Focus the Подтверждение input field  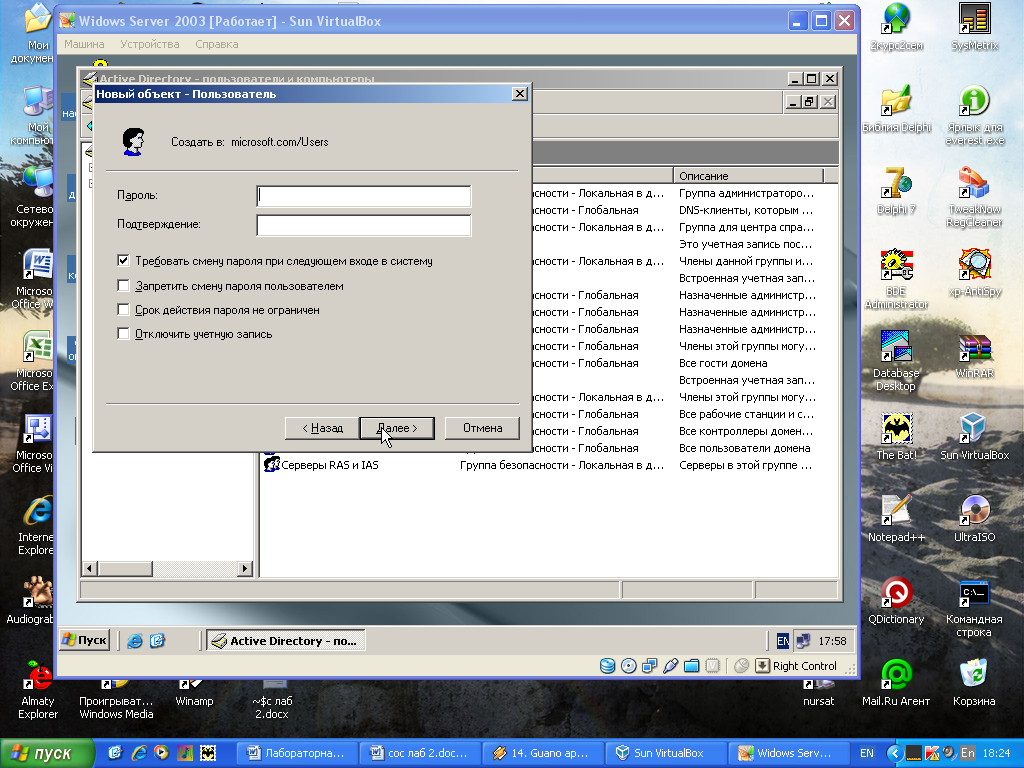pyautogui.click(x=364, y=225)
